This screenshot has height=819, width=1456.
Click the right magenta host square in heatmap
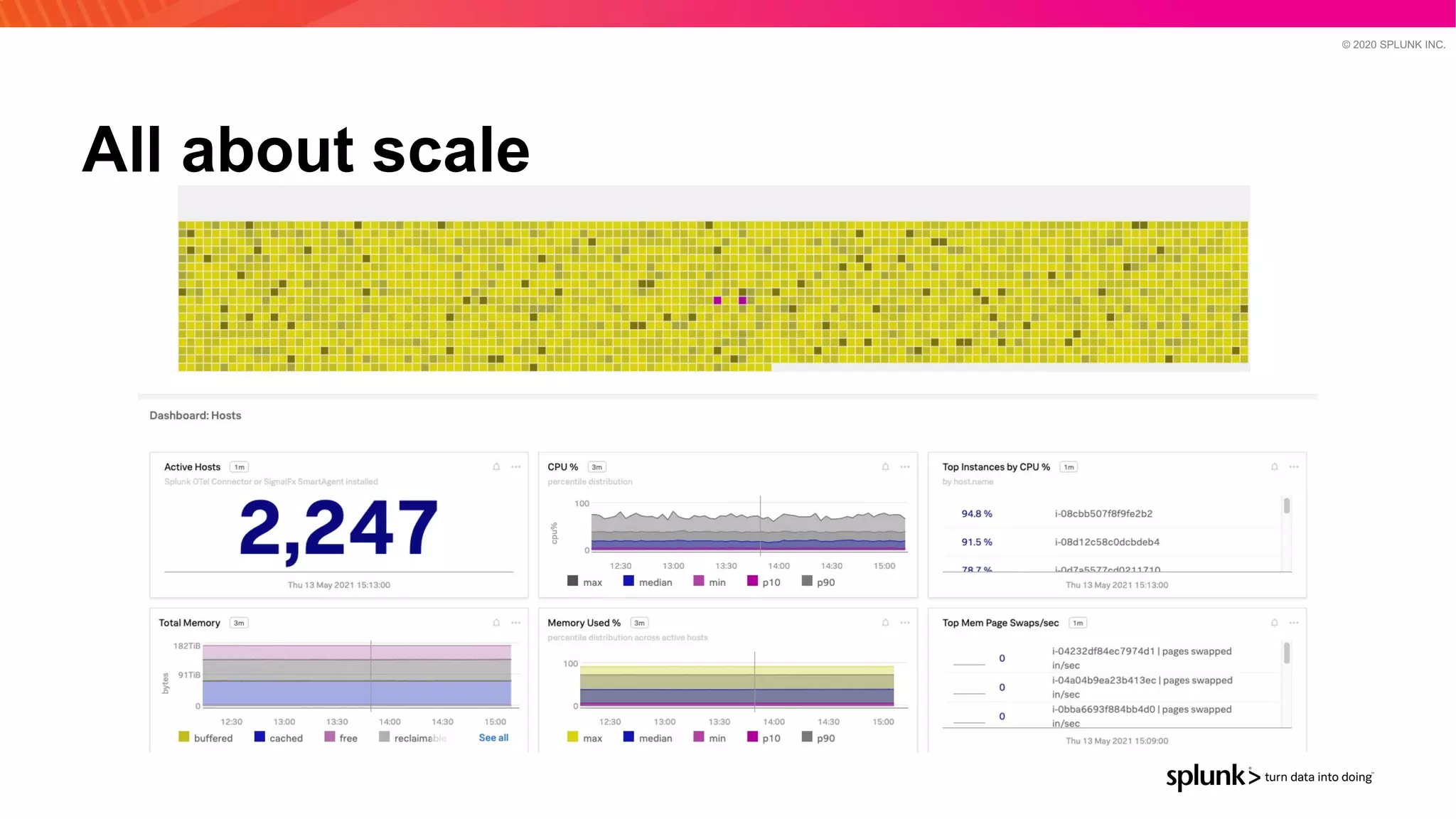point(742,301)
